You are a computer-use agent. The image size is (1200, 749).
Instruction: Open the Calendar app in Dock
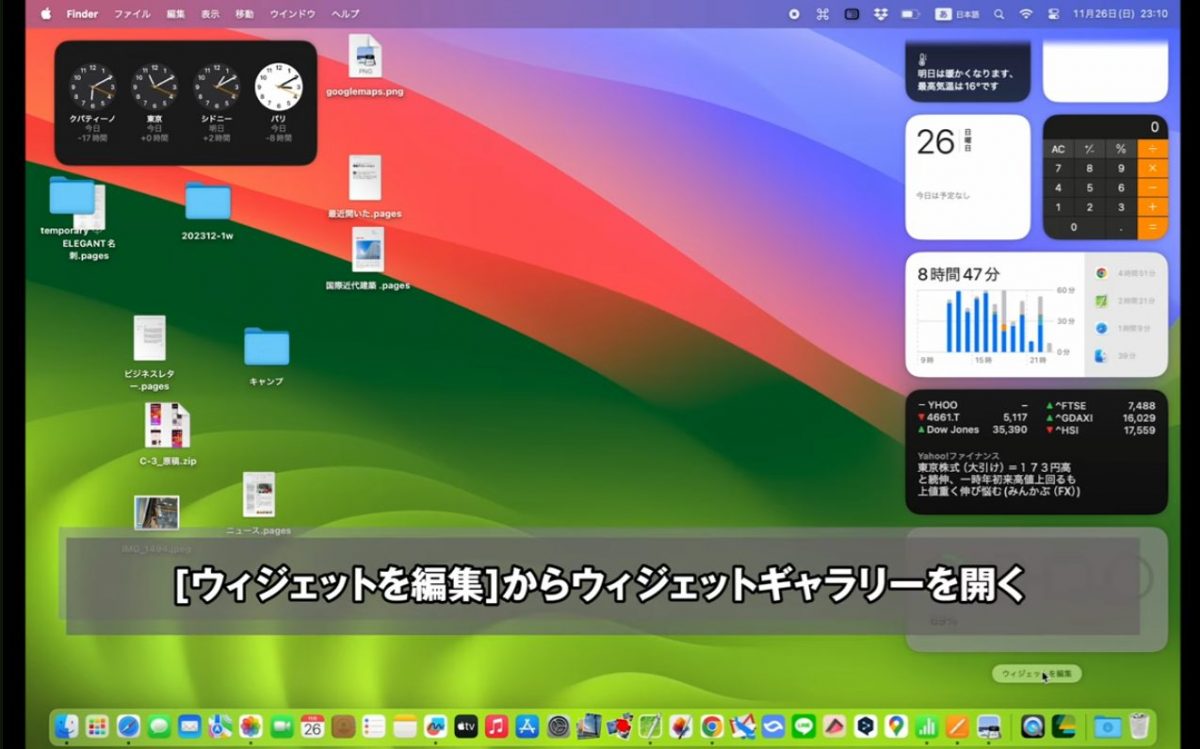coord(312,726)
